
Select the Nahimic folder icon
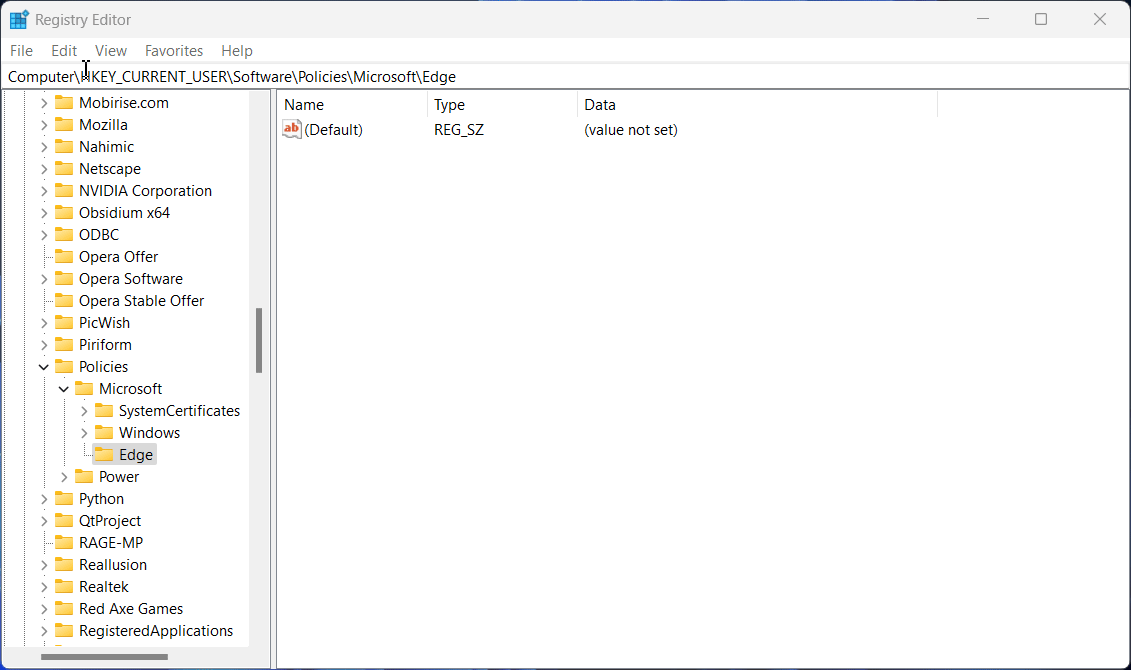(64, 146)
